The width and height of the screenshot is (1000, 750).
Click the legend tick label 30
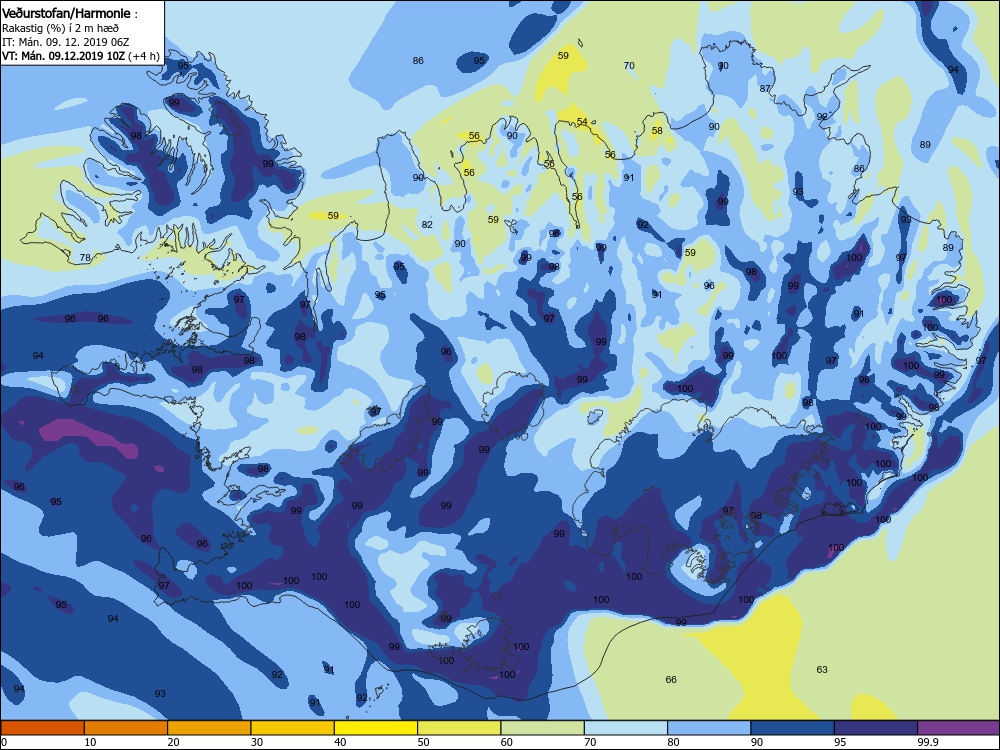point(257,742)
